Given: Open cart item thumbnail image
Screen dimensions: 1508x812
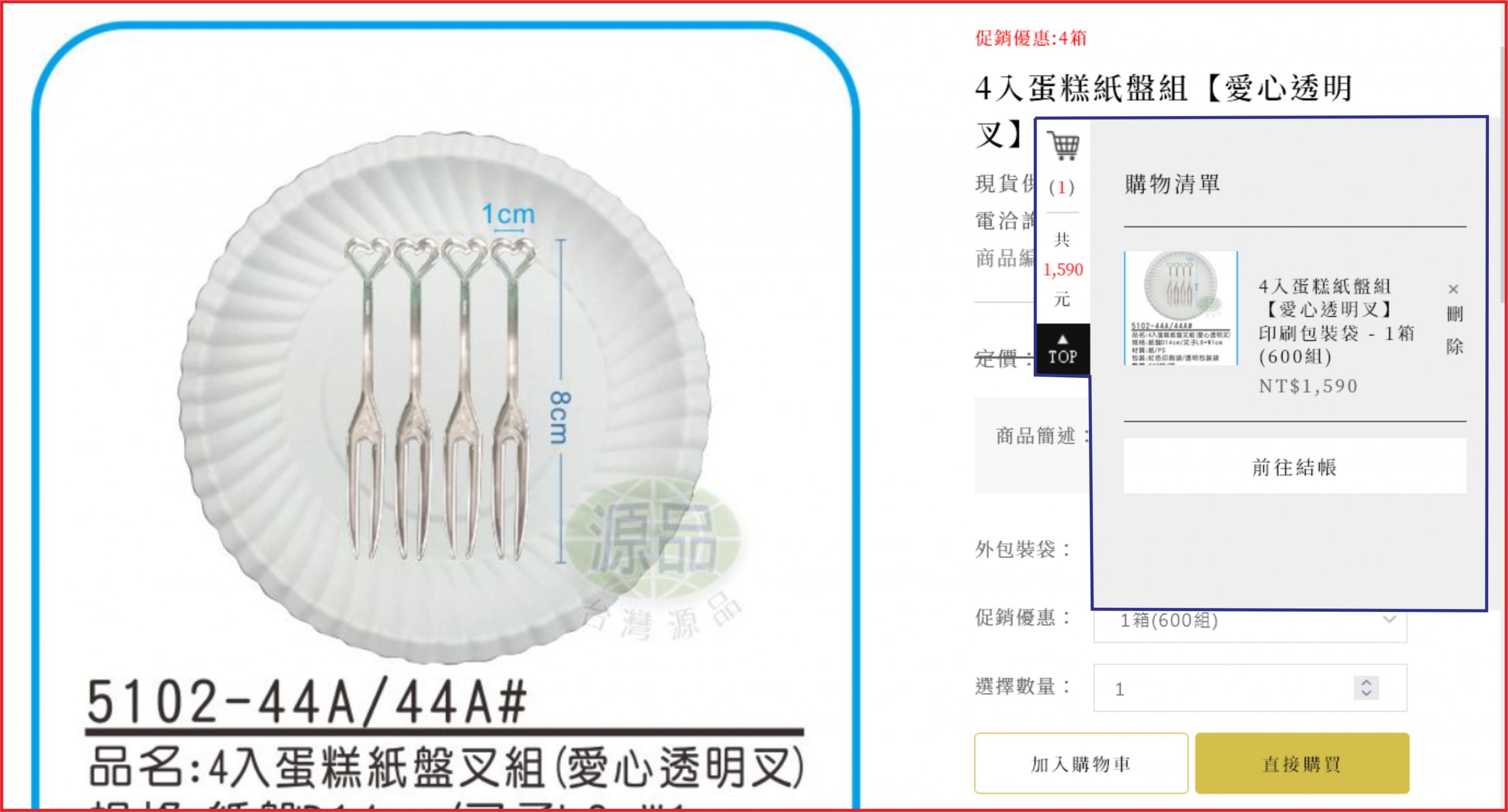Looking at the screenshot, I should (x=1180, y=308).
